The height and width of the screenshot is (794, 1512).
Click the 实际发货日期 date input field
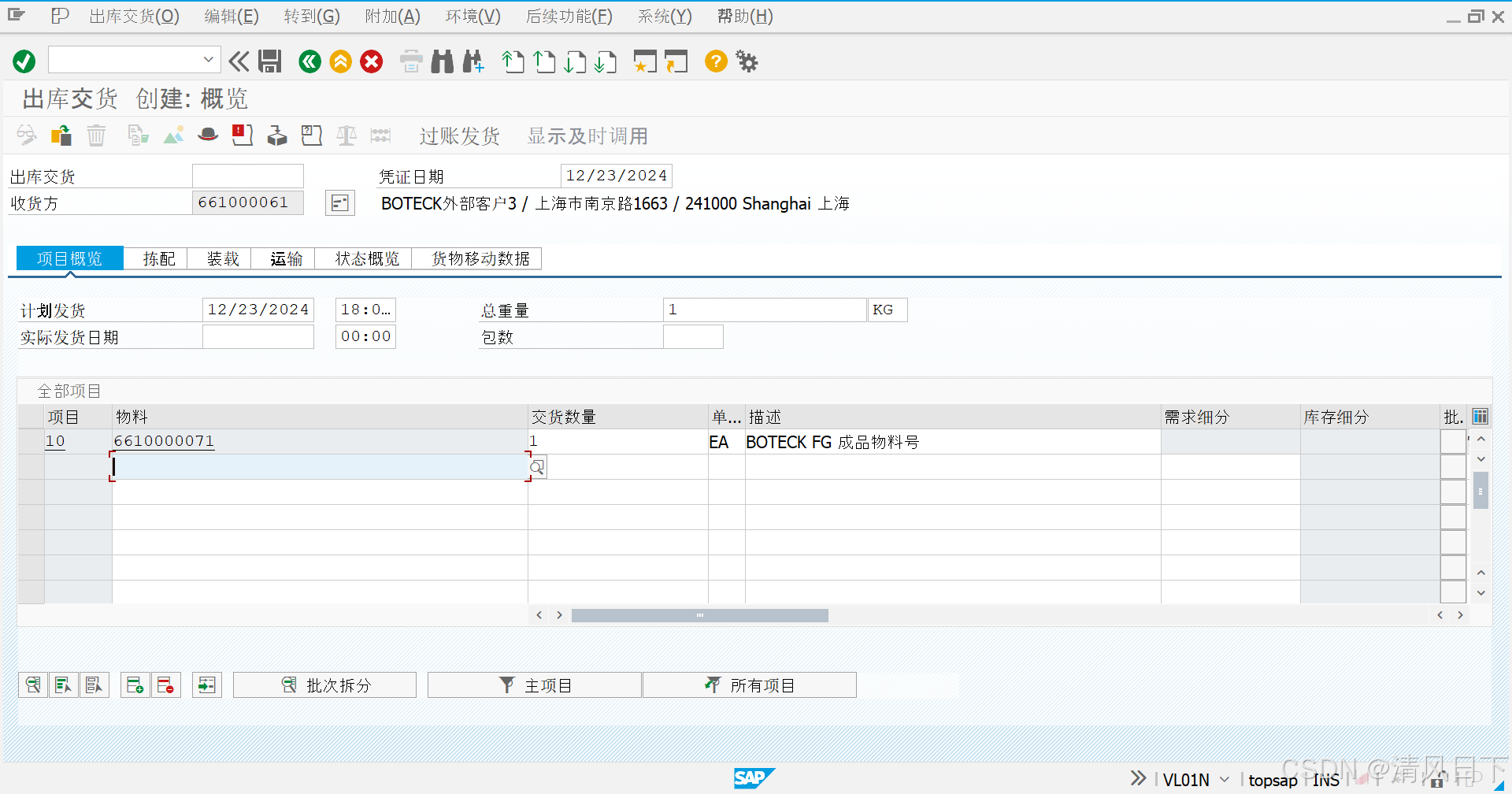[258, 336]
